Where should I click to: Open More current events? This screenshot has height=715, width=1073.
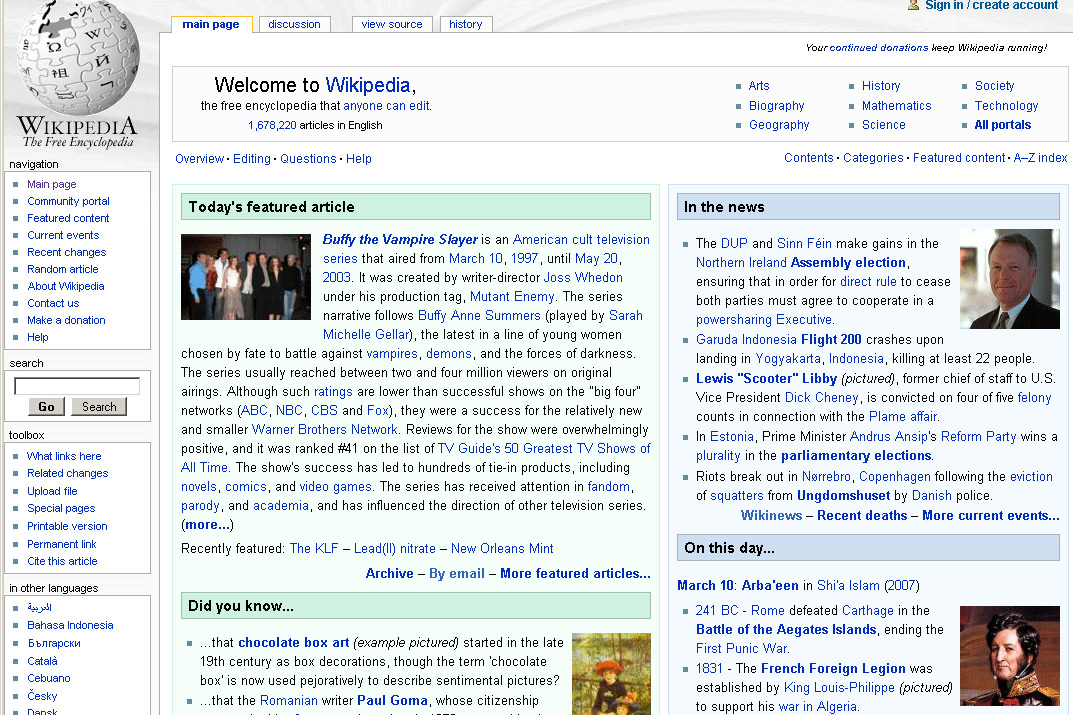990,515
